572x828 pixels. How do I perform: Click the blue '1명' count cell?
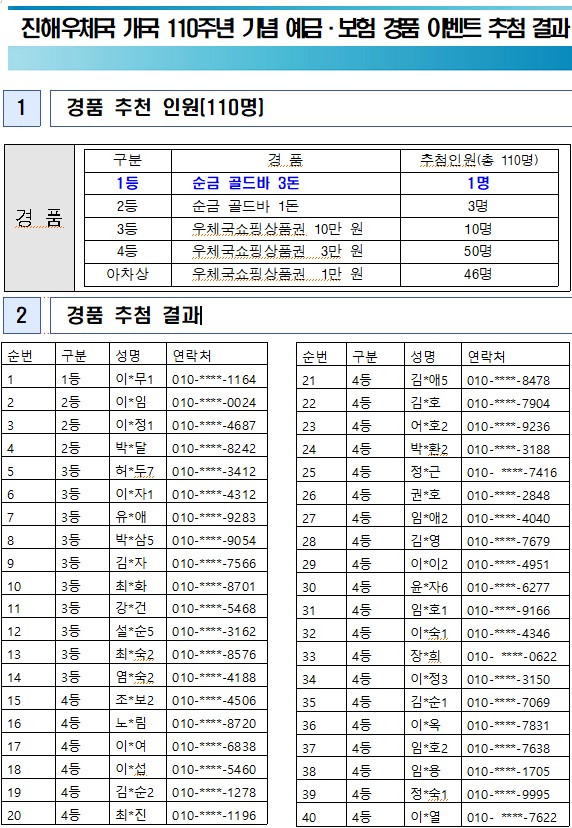[x=479, y=183]
